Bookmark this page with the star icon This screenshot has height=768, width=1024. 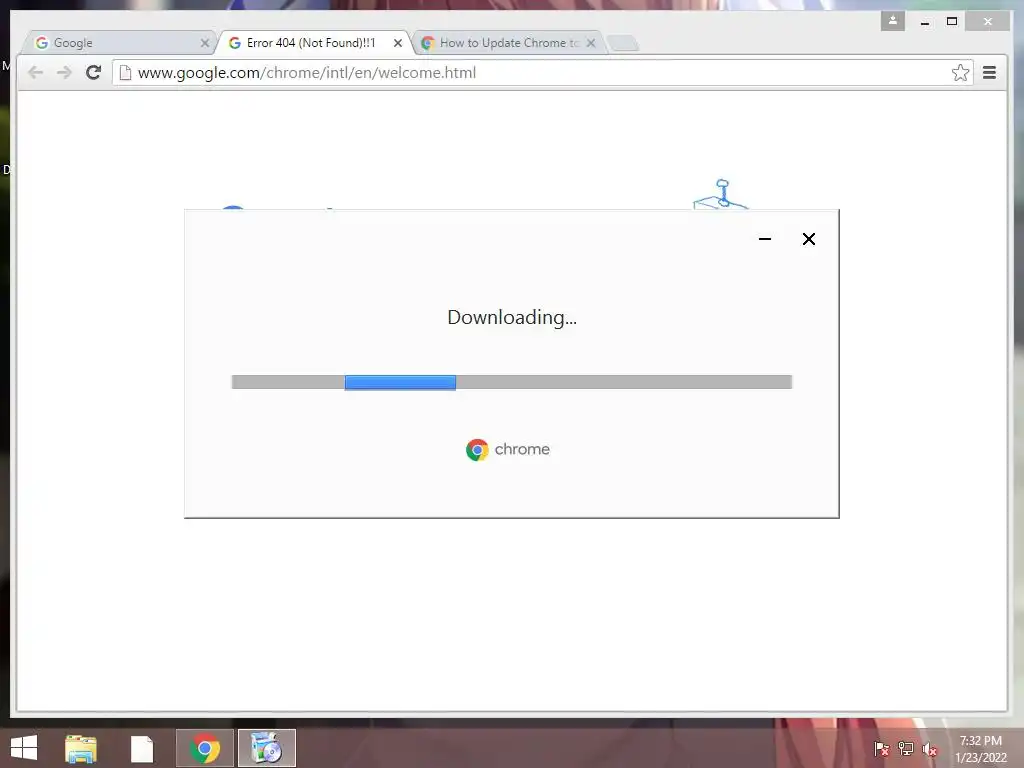tap(960, 72)
